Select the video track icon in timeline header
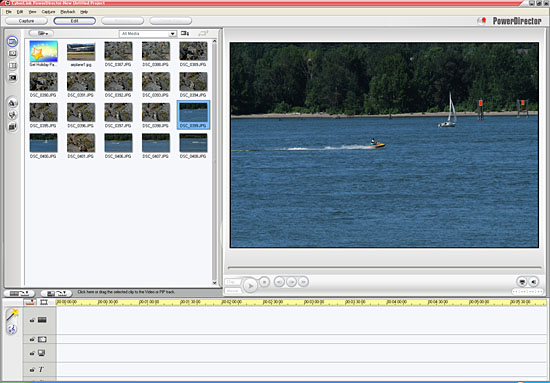This screenshot has width=550, height=383. (42, 320)
